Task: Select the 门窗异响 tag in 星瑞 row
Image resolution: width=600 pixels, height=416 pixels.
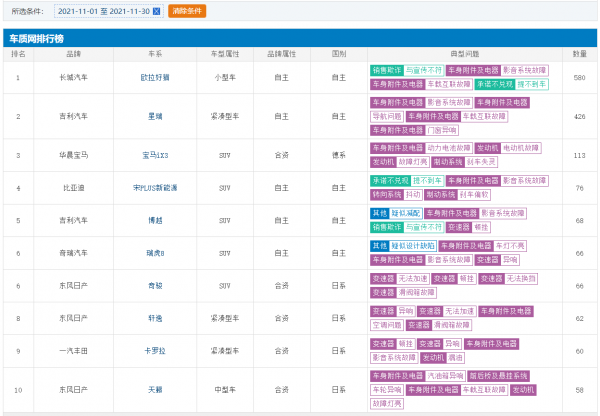Action: (x=441, y=130)
